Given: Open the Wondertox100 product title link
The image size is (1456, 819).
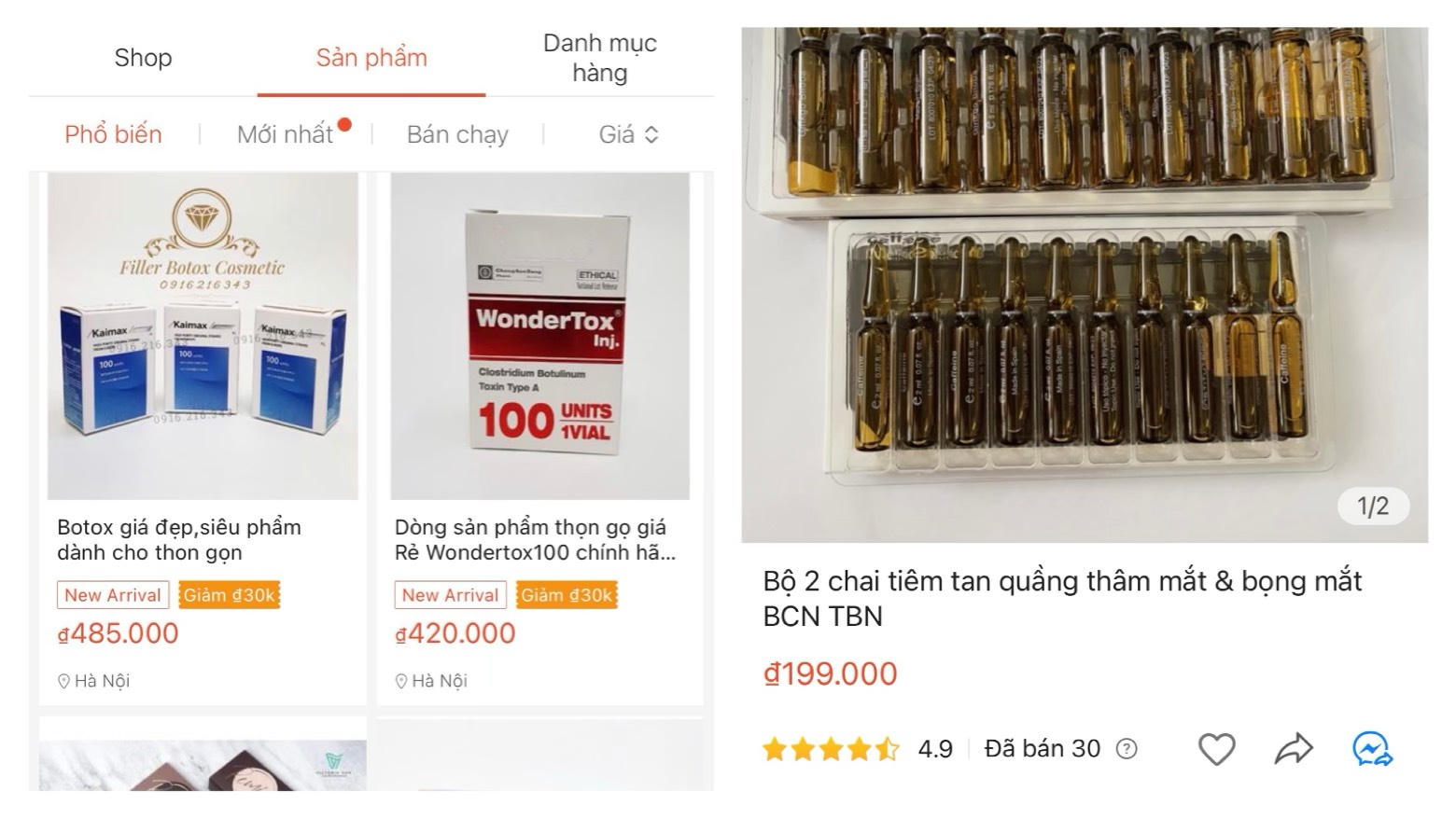Looking at the screenshot, I should tap(534, 540).
